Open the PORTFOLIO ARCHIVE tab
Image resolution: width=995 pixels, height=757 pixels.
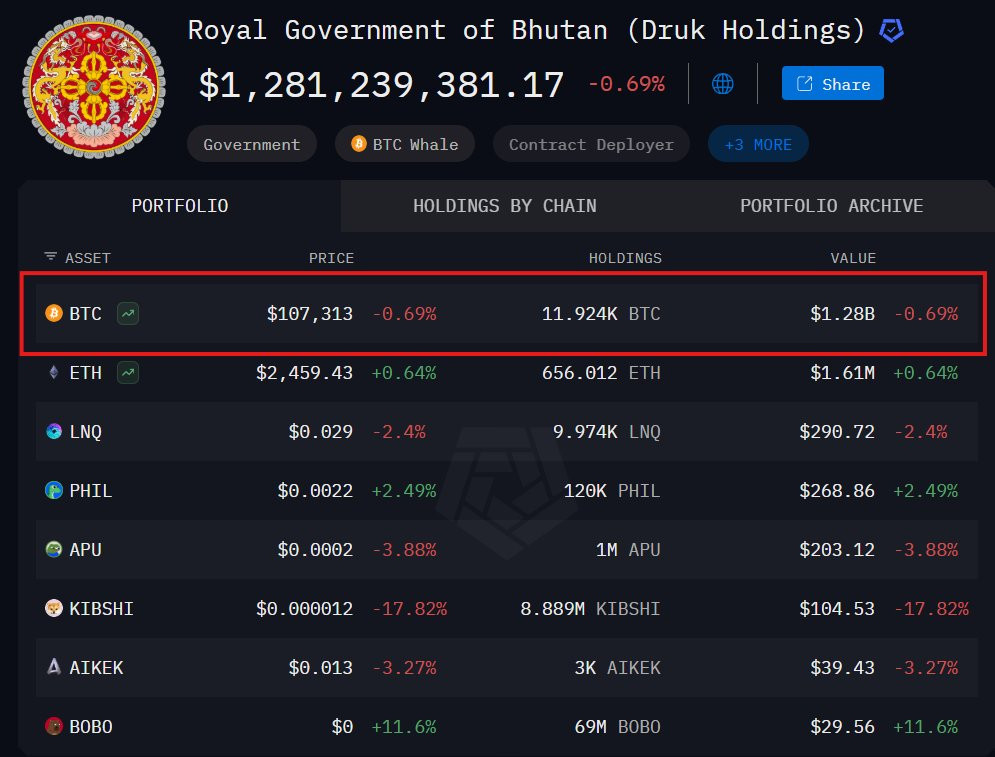831,206
